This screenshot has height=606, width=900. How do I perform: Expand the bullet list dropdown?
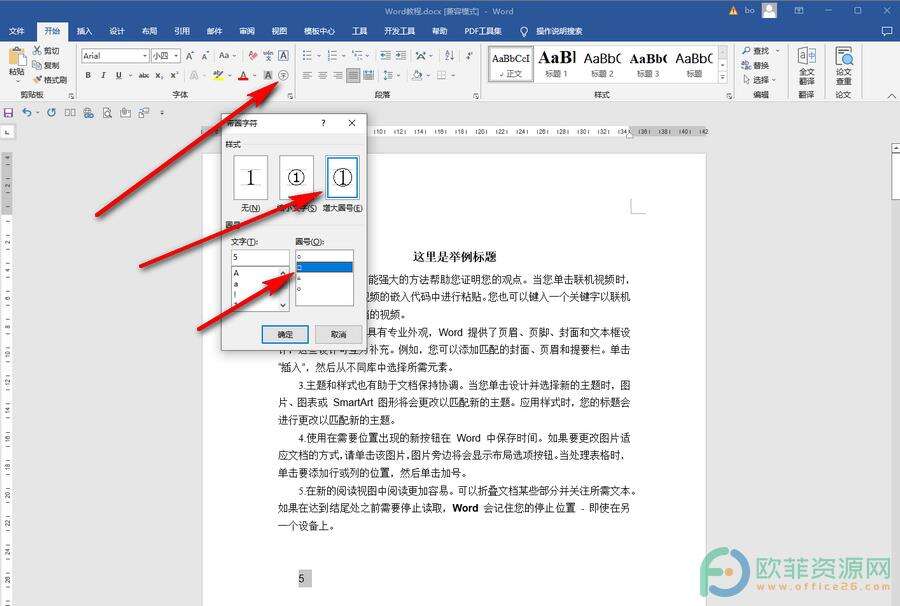click(319, 56)
